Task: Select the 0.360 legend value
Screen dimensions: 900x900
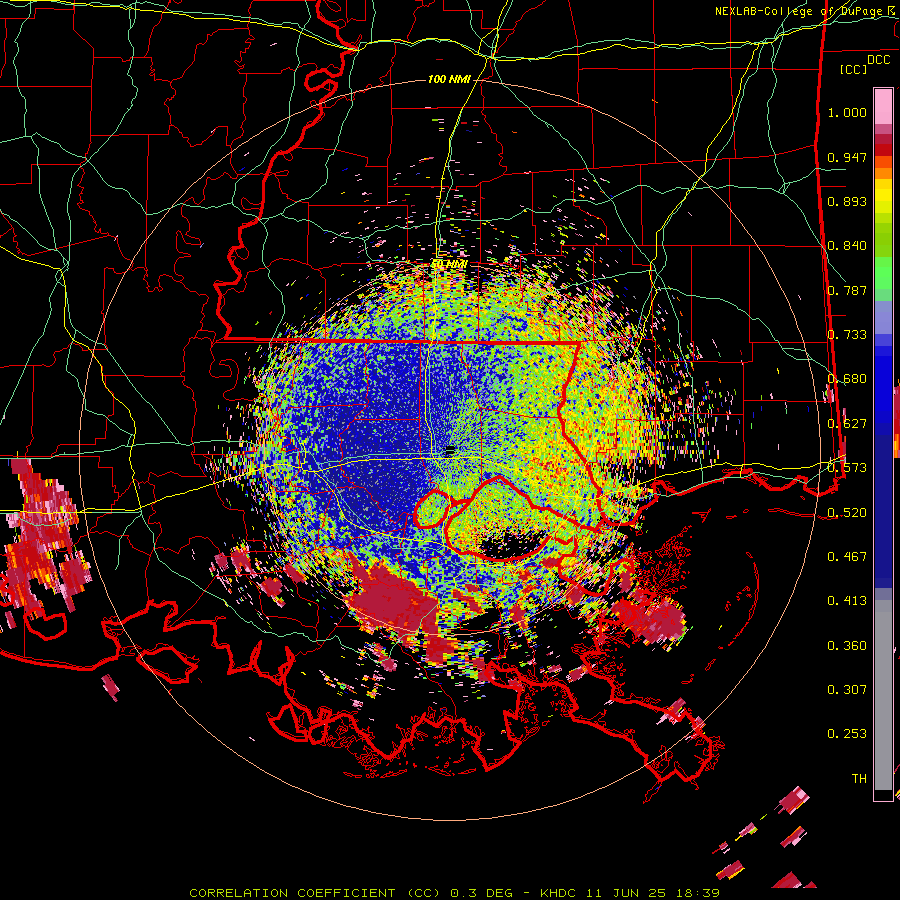Action: point(847,646)
